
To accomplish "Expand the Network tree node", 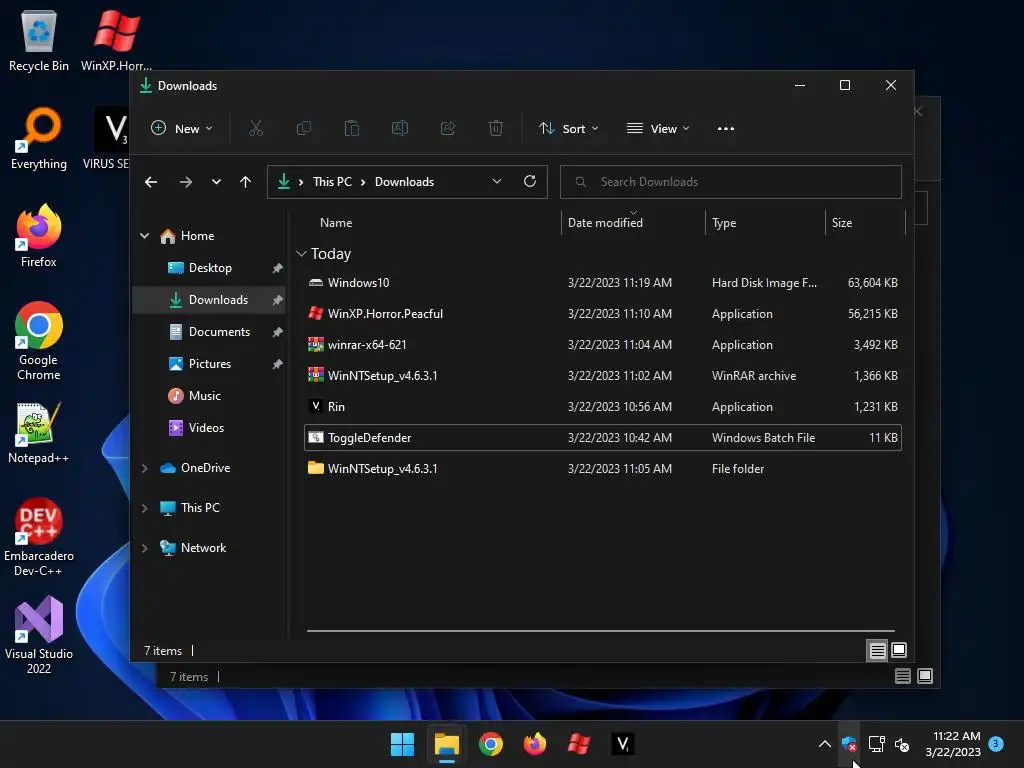I will (144, 549).
